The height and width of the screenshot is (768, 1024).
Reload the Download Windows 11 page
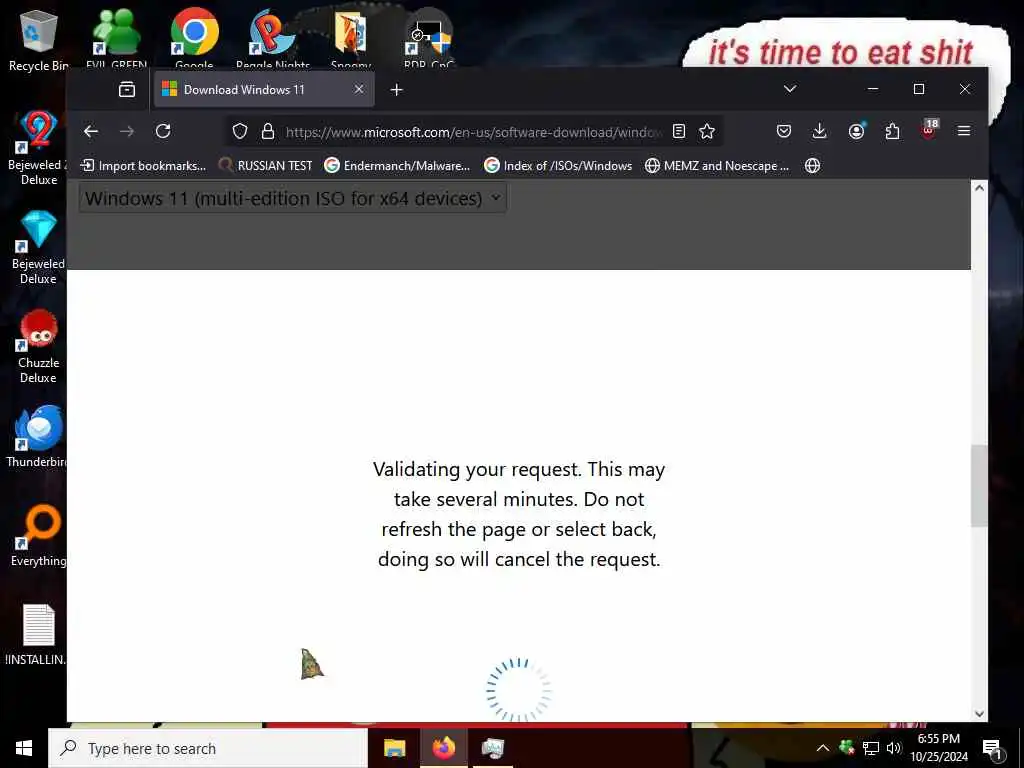(163, 131)
